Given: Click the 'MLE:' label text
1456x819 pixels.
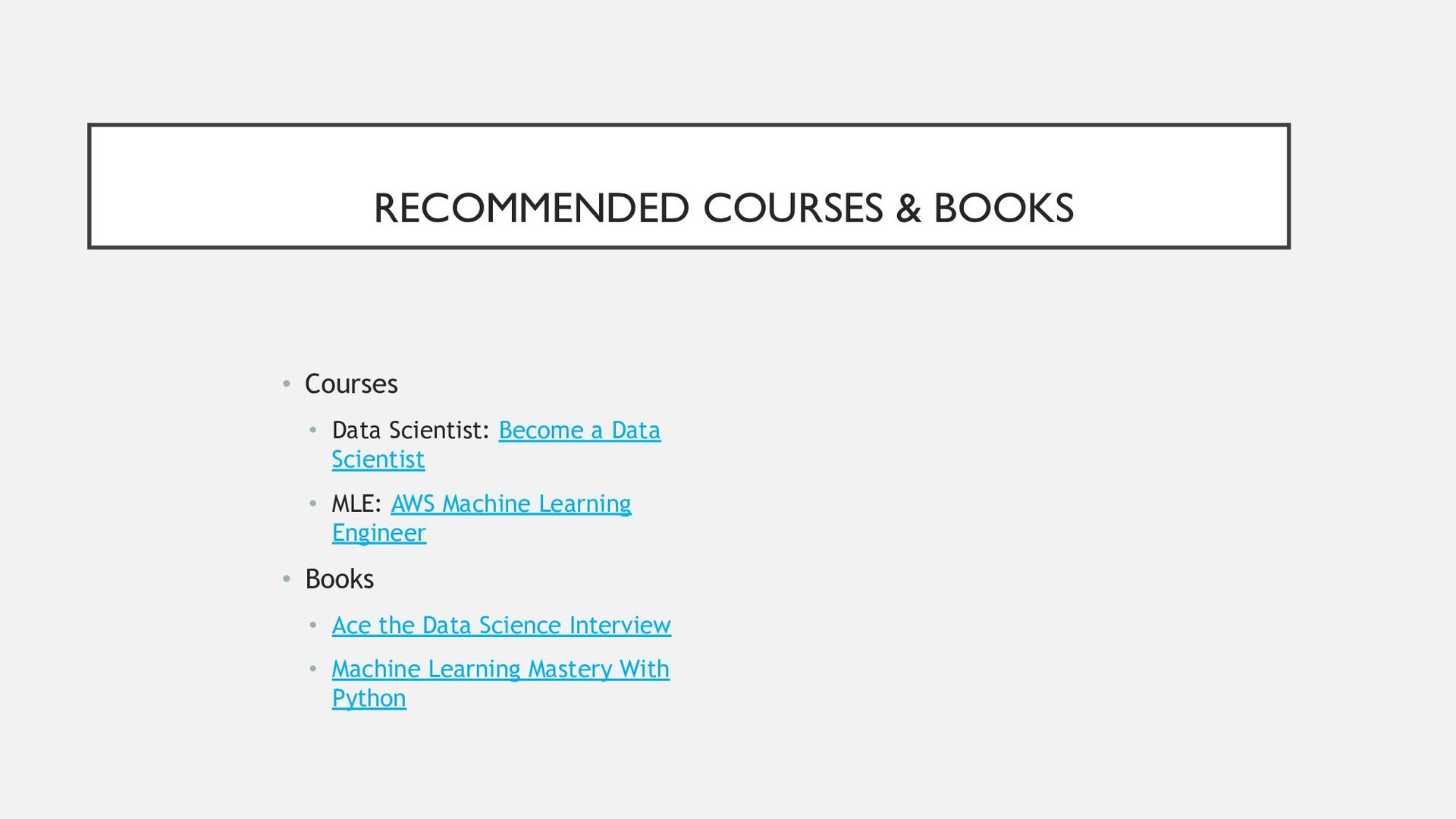Looking at the screenshot, I should [356, 504].
